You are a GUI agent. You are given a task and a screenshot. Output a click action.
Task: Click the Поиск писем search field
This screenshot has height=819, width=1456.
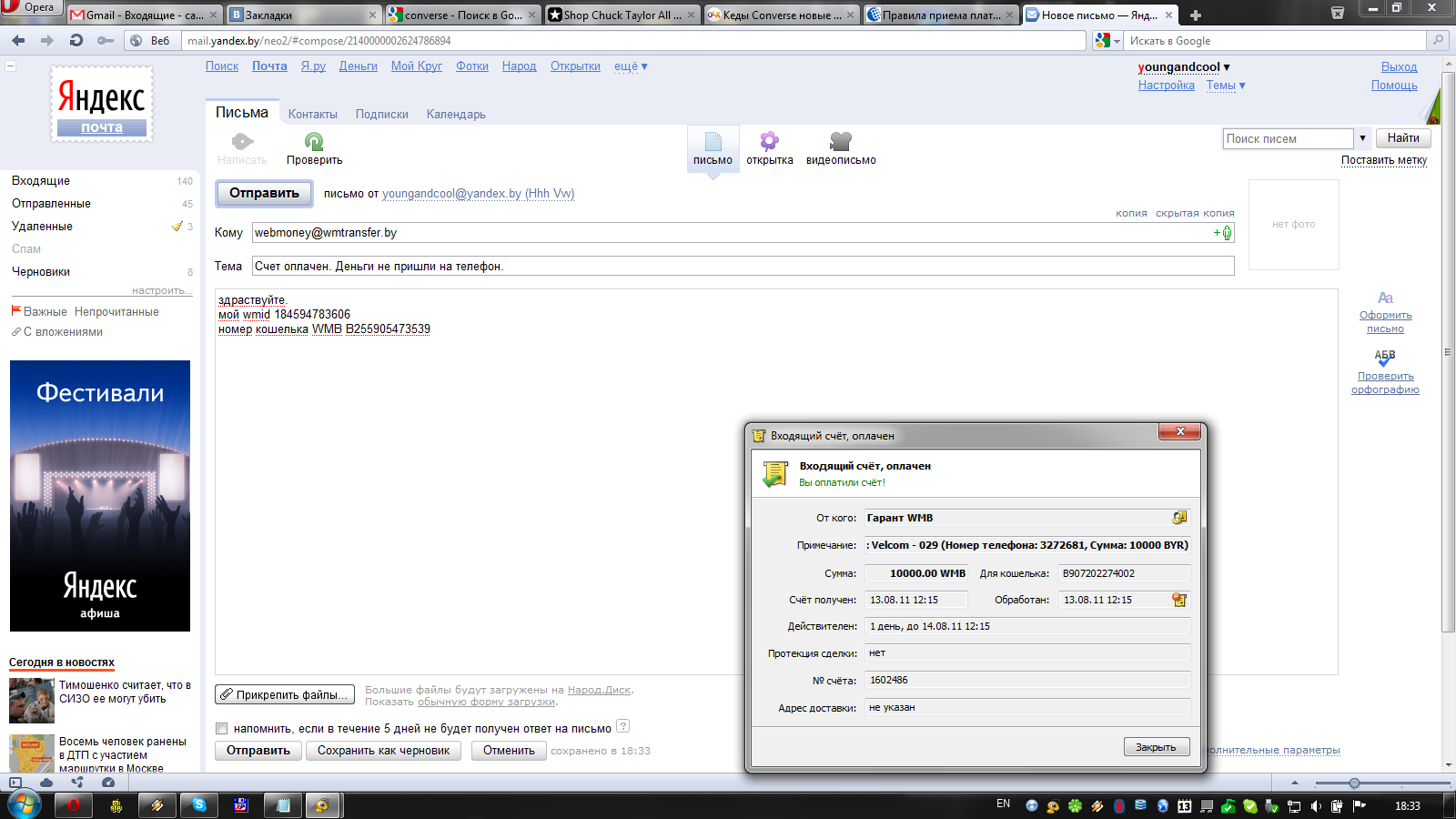1288,138
